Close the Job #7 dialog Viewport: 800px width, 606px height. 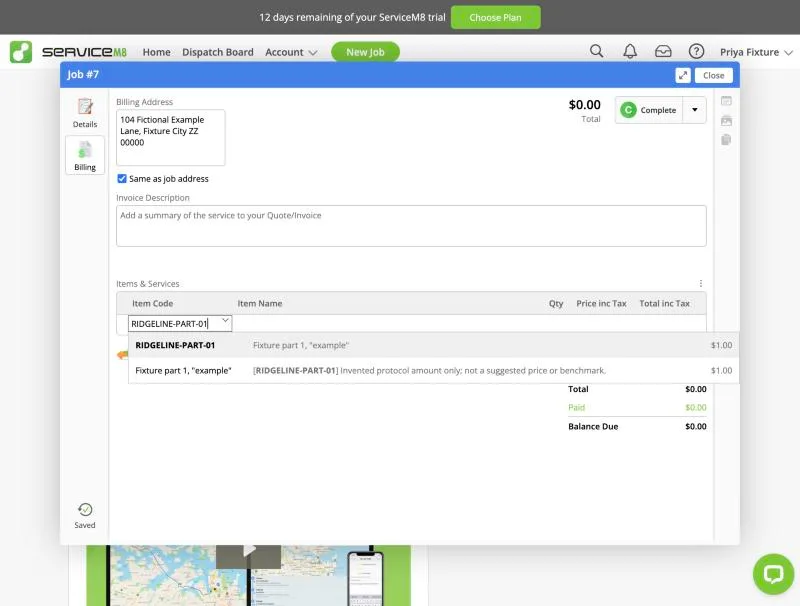pyautogui.click(x=713, y=75)
